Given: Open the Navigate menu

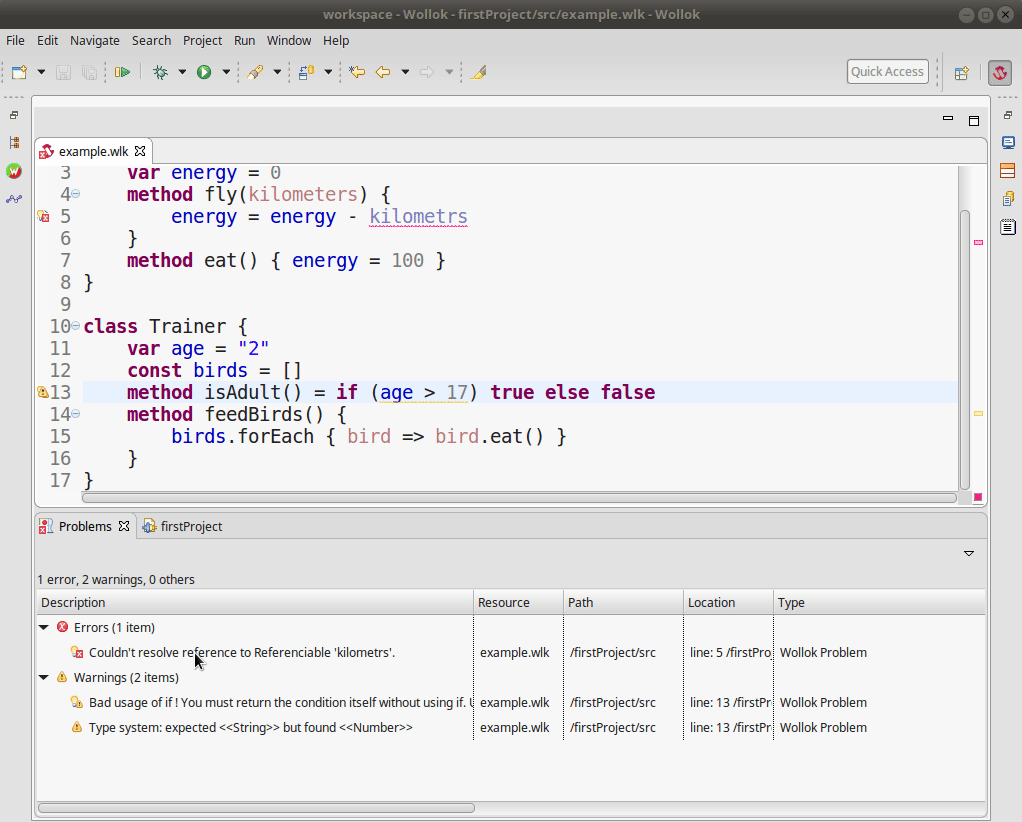Looking at the screenshot, I should [x=94, y=40].
